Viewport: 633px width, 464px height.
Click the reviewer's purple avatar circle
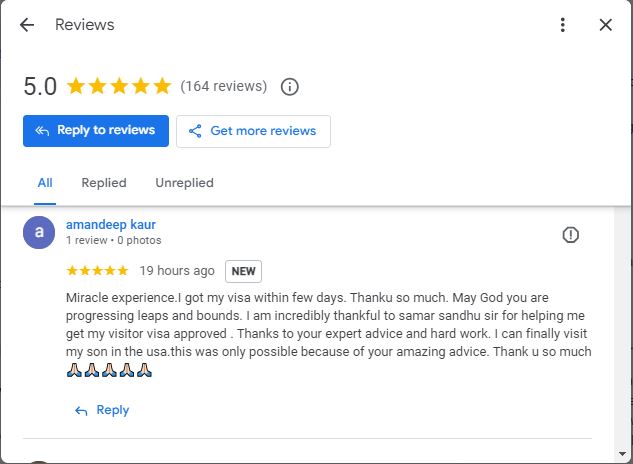point(39,232)
